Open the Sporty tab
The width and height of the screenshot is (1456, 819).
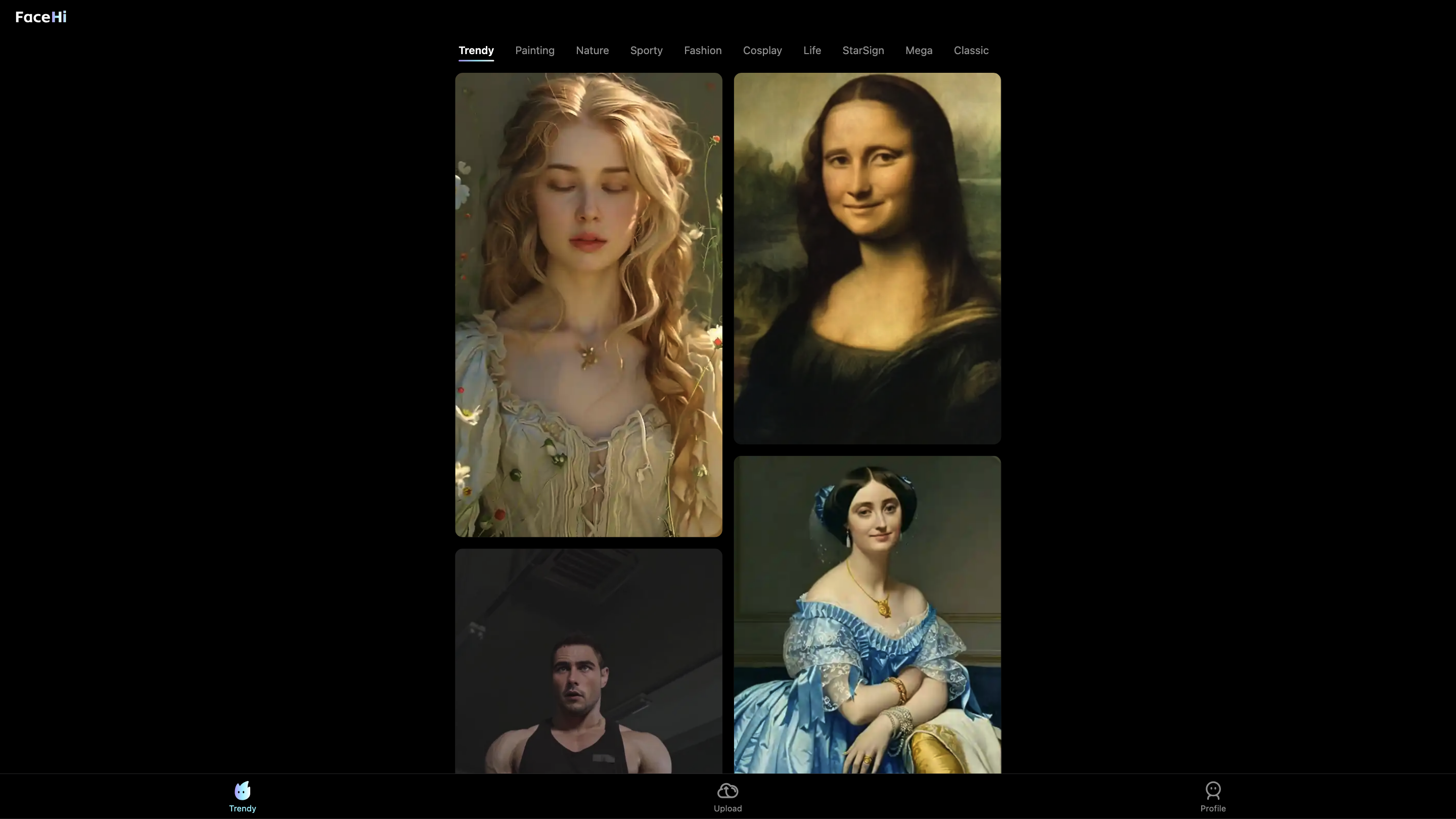coord(646,51)
